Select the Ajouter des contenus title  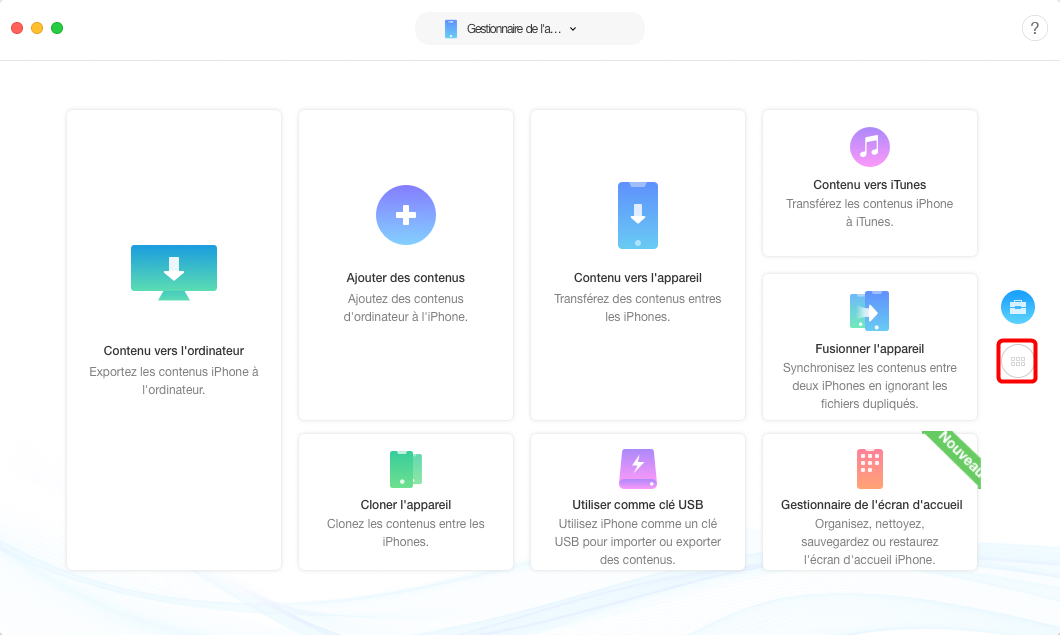tap(406, 277)
